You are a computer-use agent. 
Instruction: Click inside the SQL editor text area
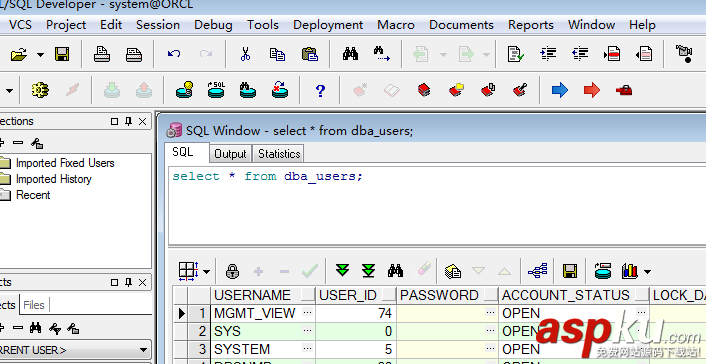click(437, 205)
